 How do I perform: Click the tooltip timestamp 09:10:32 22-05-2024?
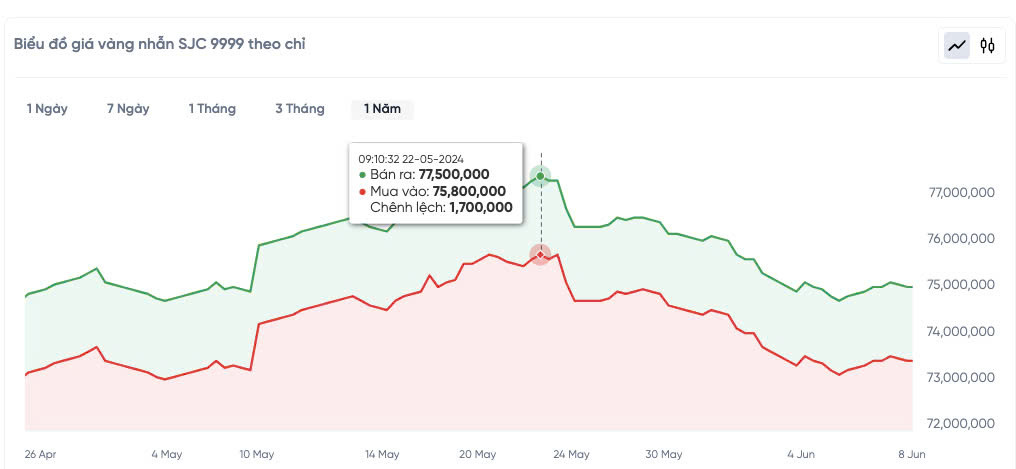[425, 158]
